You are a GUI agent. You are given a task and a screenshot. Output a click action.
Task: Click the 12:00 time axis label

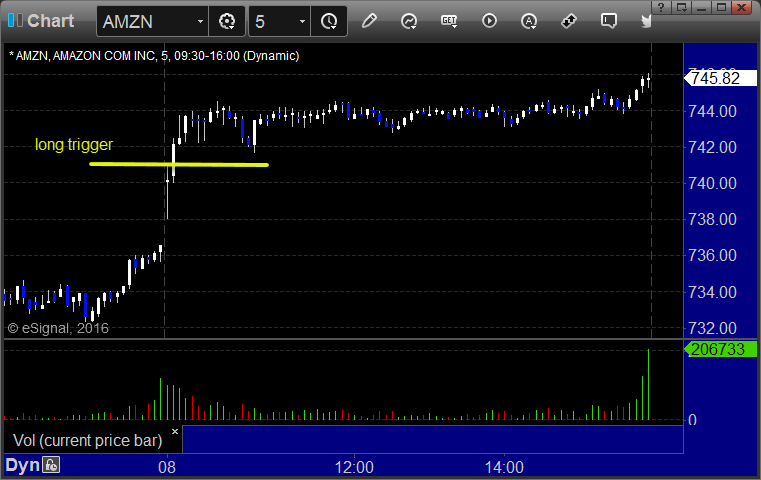tap(354, 467)
